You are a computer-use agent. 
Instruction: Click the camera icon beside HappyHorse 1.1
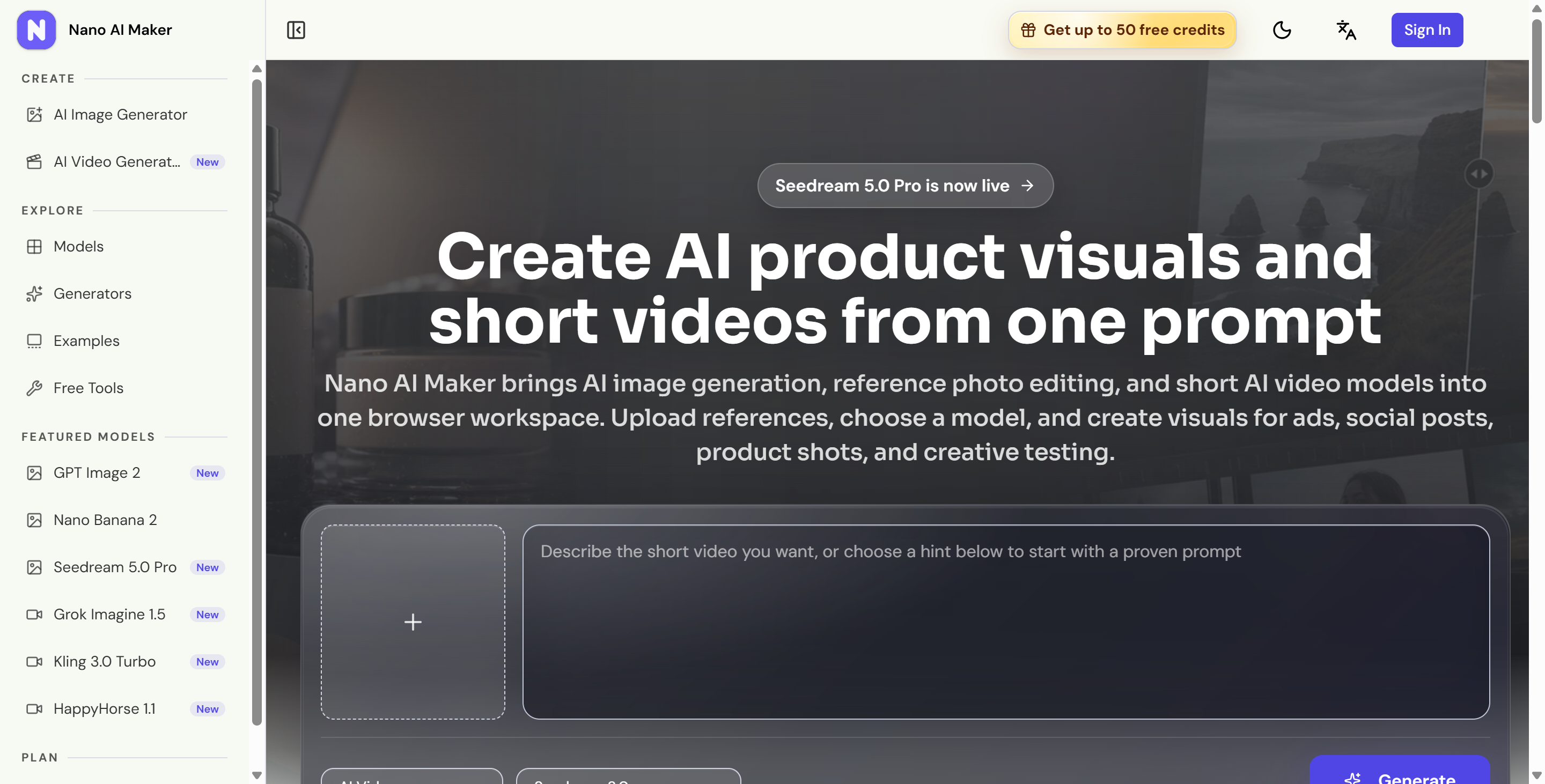coord(34,709)
